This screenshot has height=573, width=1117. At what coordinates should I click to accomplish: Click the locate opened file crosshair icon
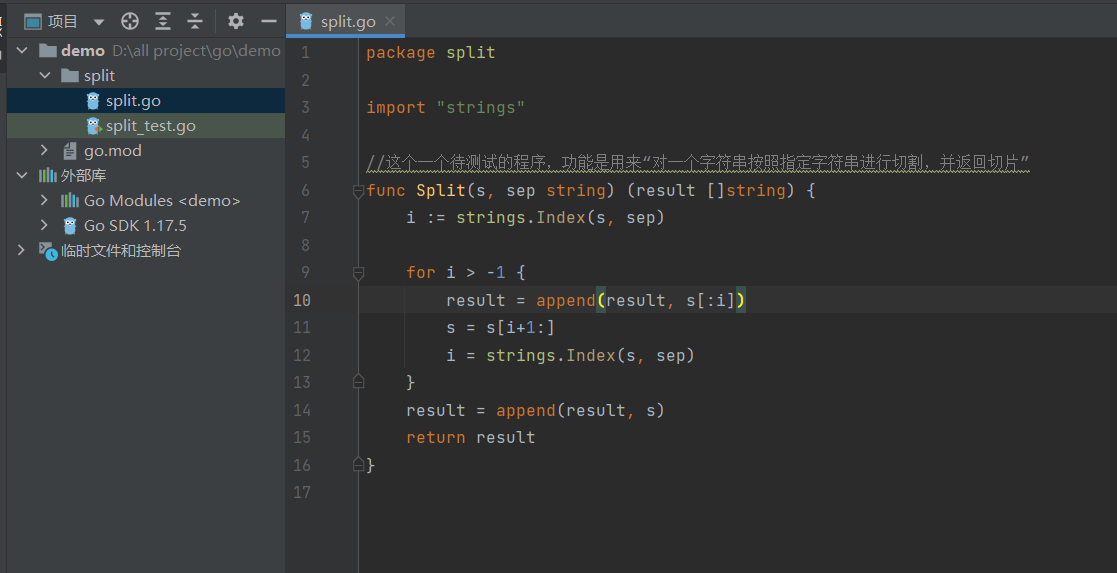(x=130, y=21)
